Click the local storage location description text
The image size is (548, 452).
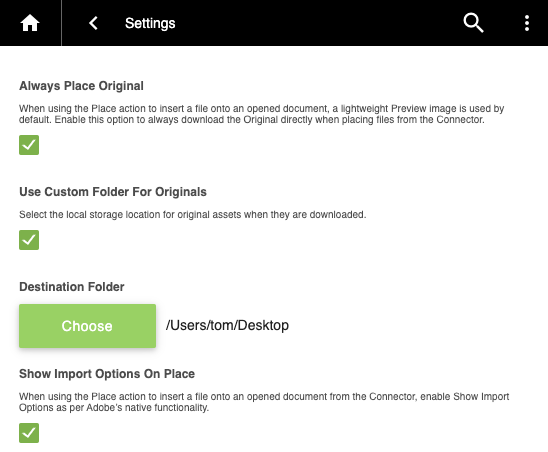pyautogui.click(x=193, y=214)
